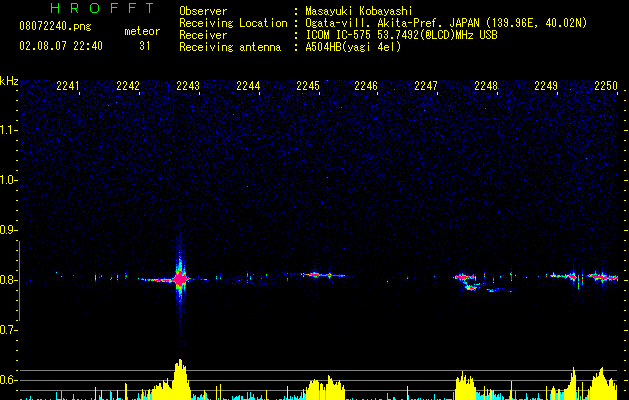Click the 2243 time marker
629x400 pixels.
click(188, 86)
